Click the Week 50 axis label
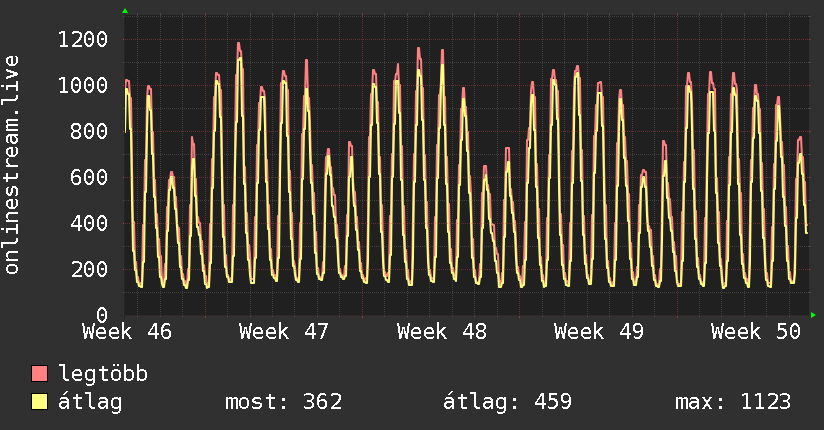824x430 pixels. coord(756,332)
